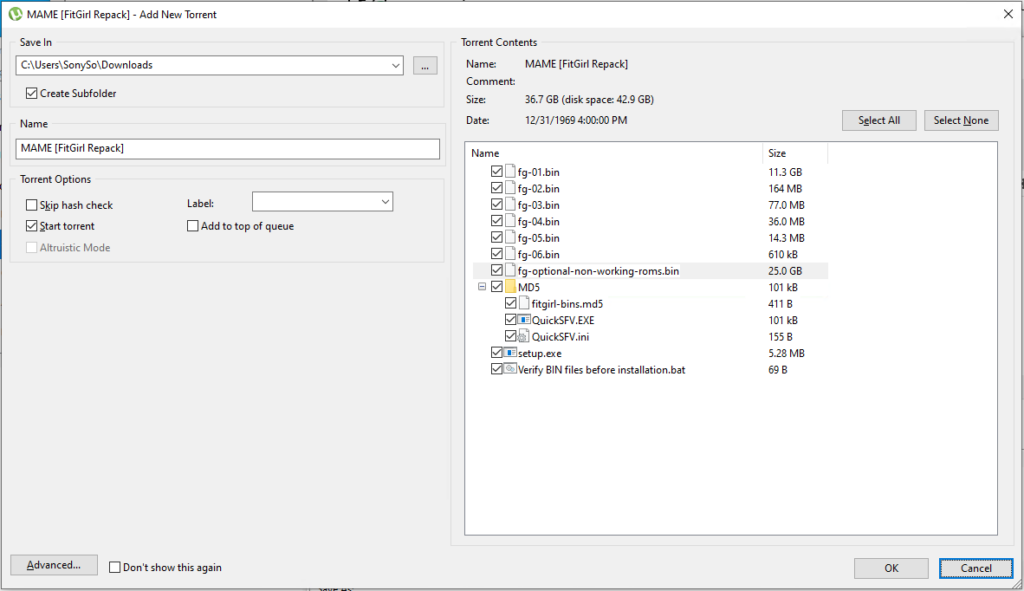This screenshot has height=591, width=1024.
Task: Close the Add New Torrent dialog
Action: pyautogui.click(x=1008, y=14)
